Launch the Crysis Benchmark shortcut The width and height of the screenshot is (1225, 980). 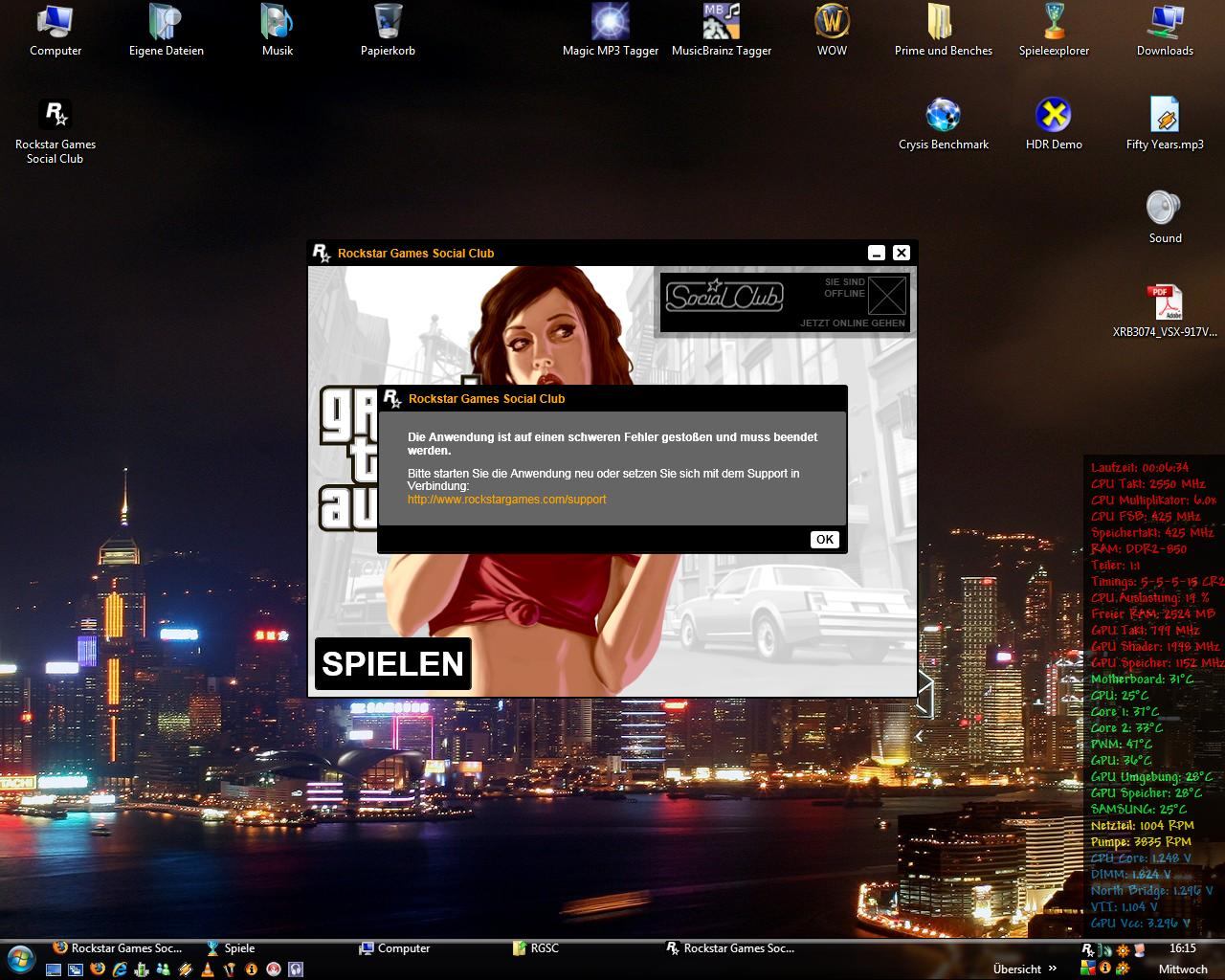(x=944, y=124)
